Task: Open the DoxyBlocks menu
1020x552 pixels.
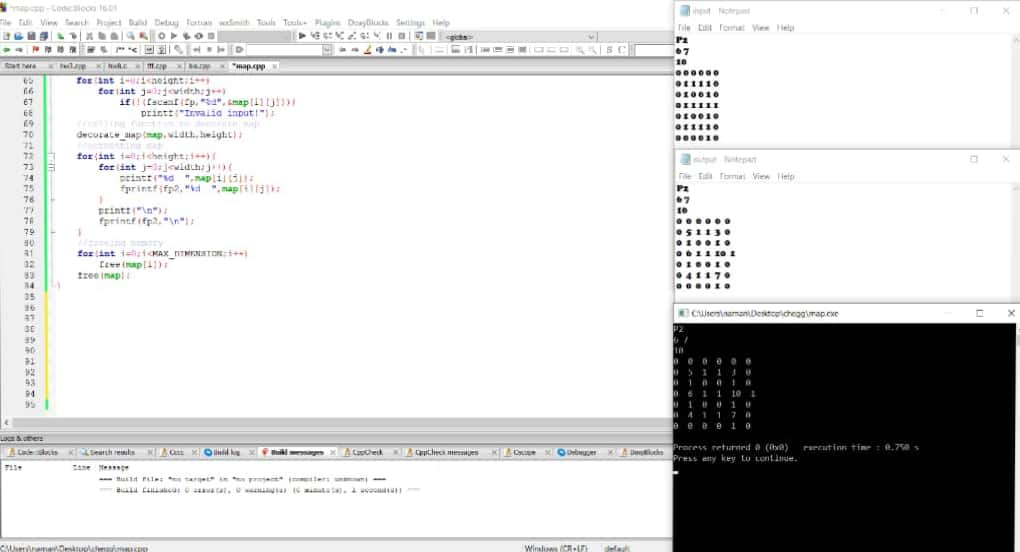Action: pyautogui.click(x=368, y=23)
